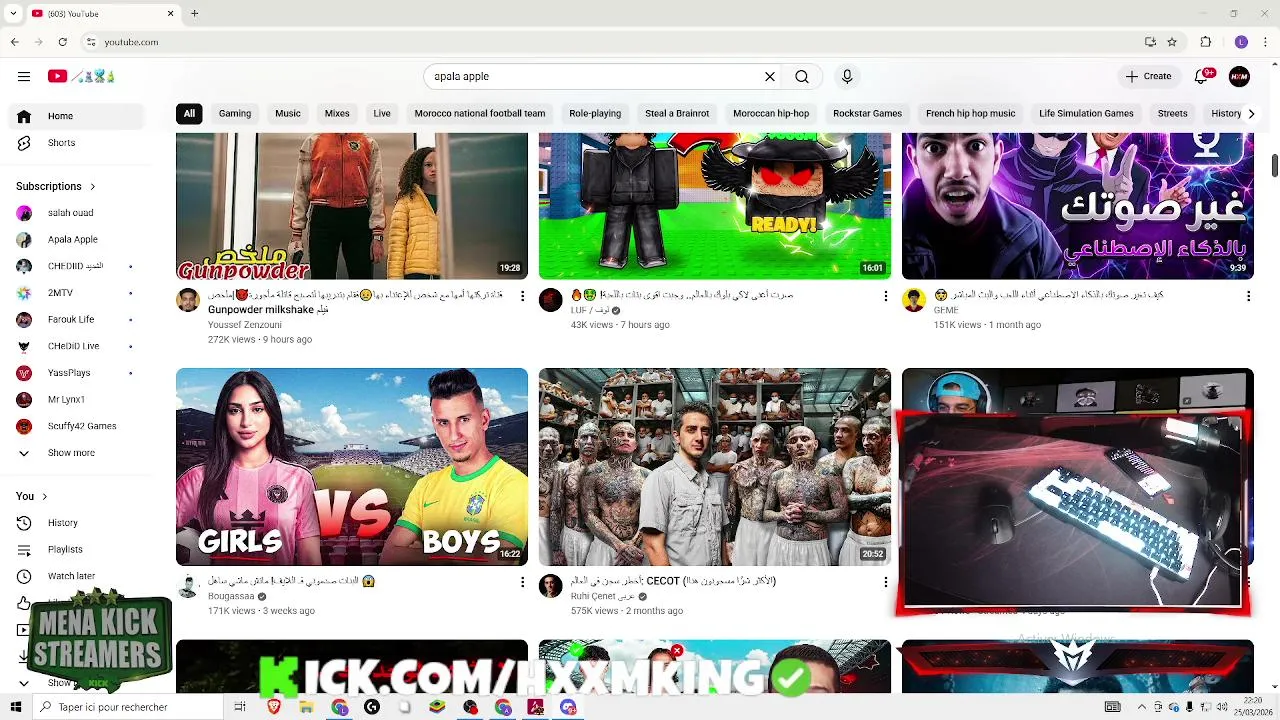This screenshot has height=720, width=1280.
Task: Open Youssef Zenzouni channel avatar
Action: point(188,300)
